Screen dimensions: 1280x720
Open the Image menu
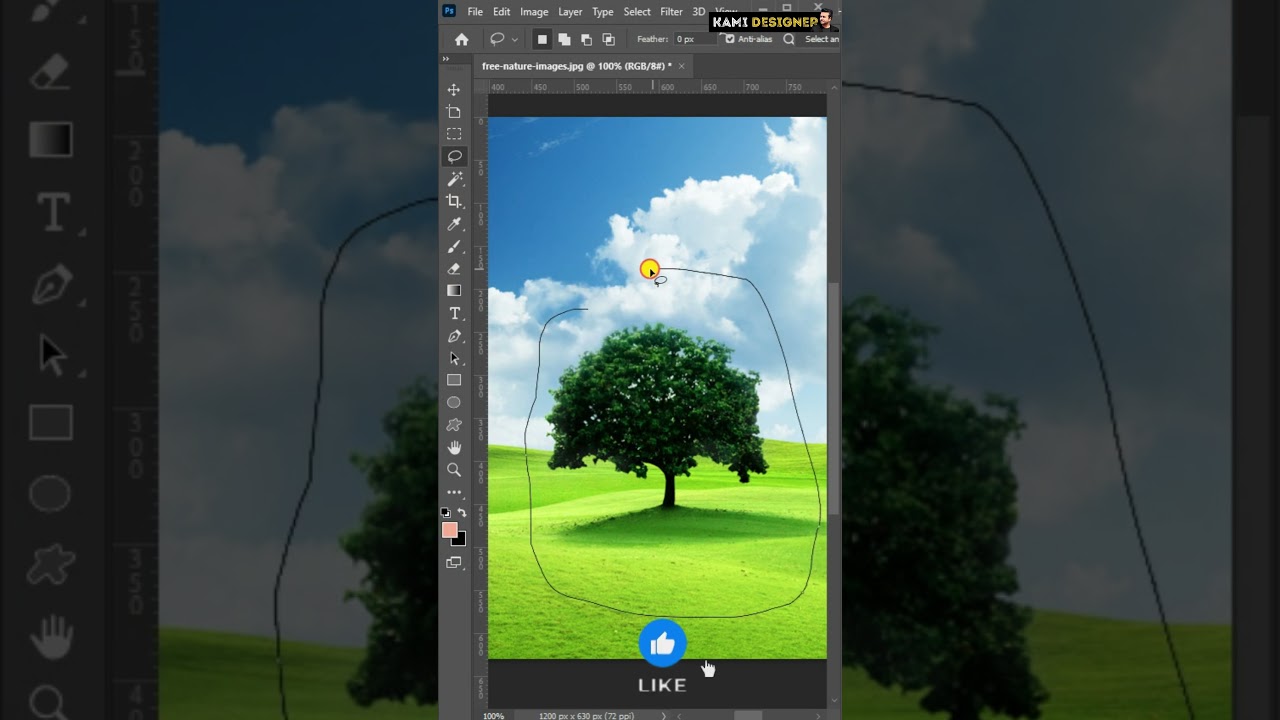[534, 12]
